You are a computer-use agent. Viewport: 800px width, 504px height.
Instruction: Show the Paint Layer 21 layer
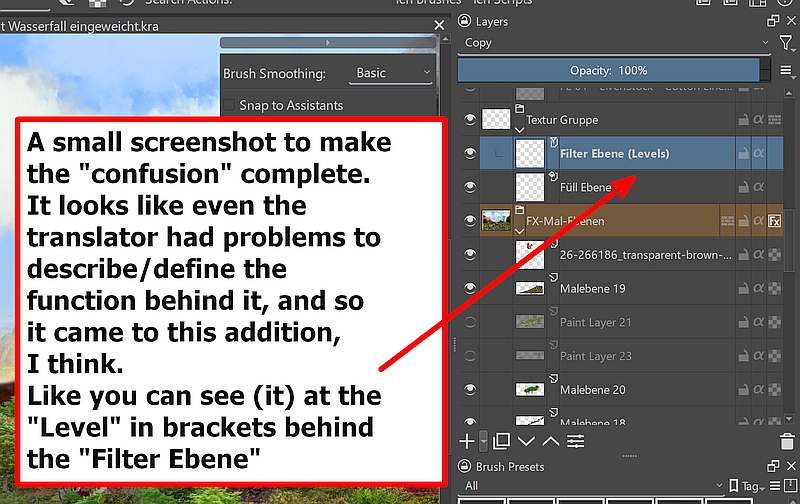coord(470,322)
